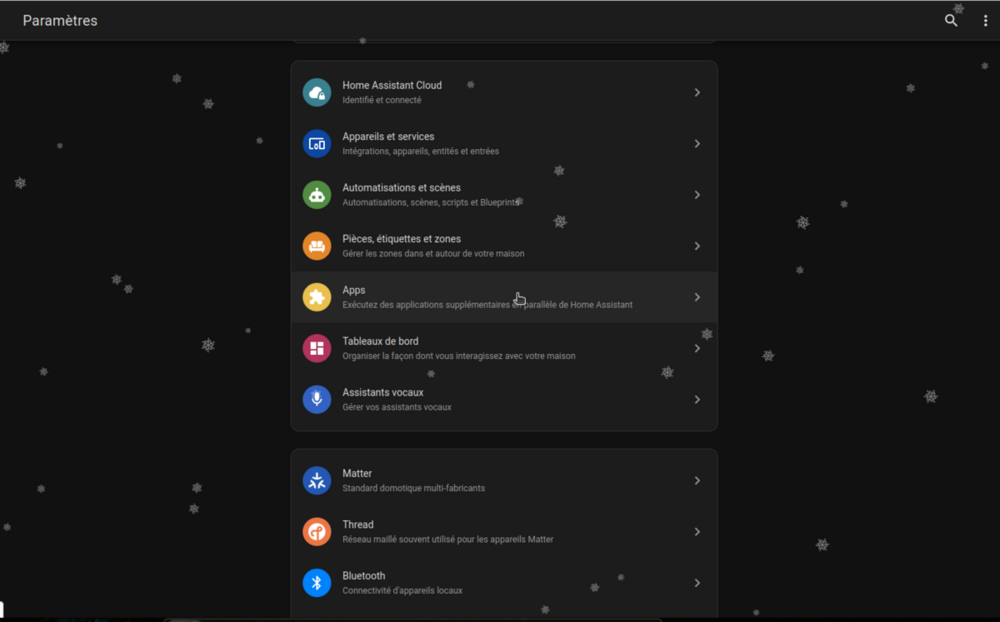1000x622 pixels.
Task: Expand Thread row chevron
Action: [697, 531]
